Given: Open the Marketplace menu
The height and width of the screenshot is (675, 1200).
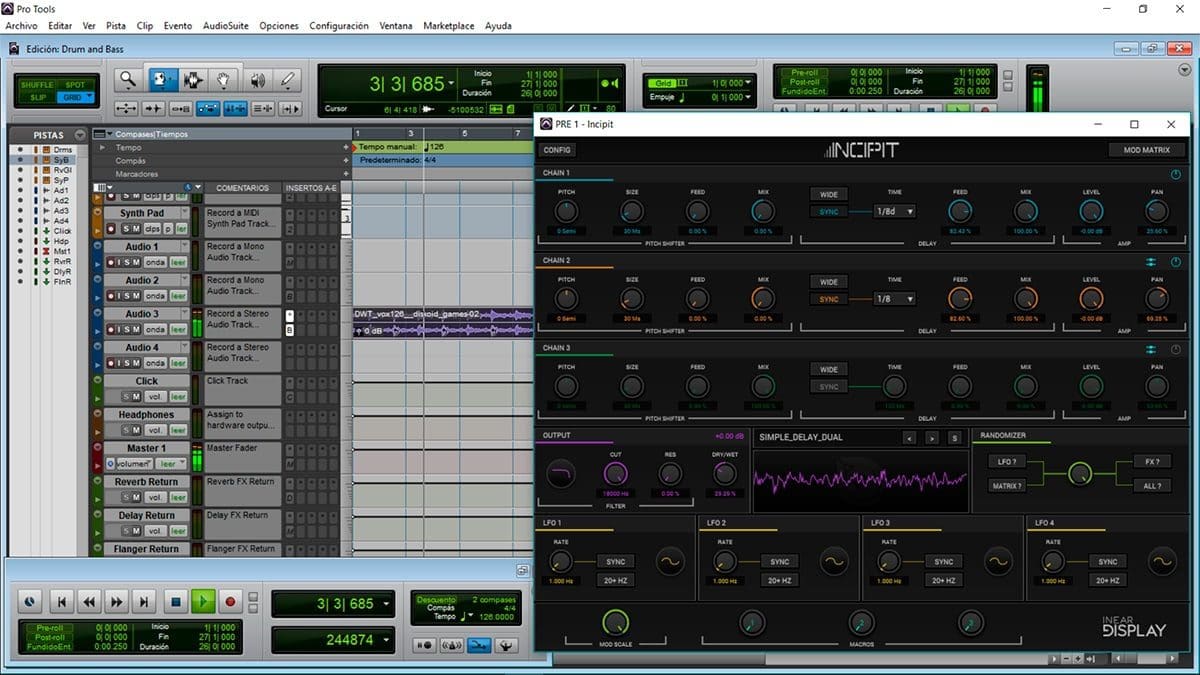Looking at the screenshot, I should pos(449,25).
